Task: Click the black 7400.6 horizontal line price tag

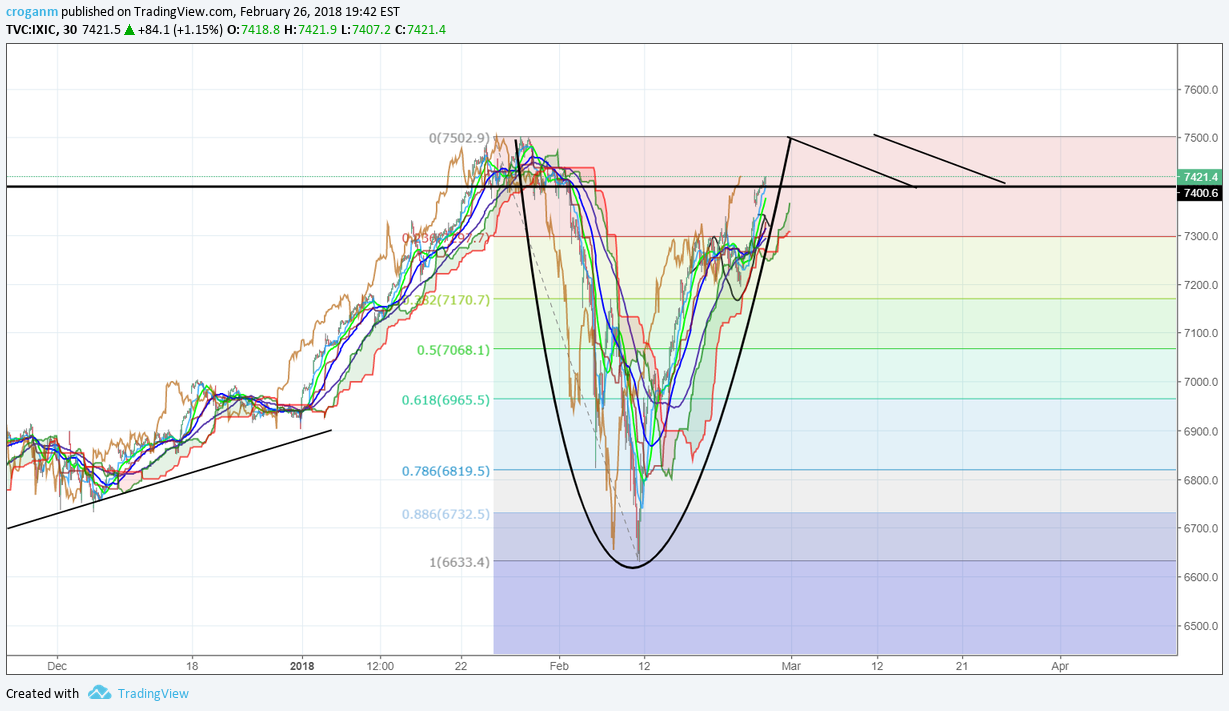Action: point(1199,193)
